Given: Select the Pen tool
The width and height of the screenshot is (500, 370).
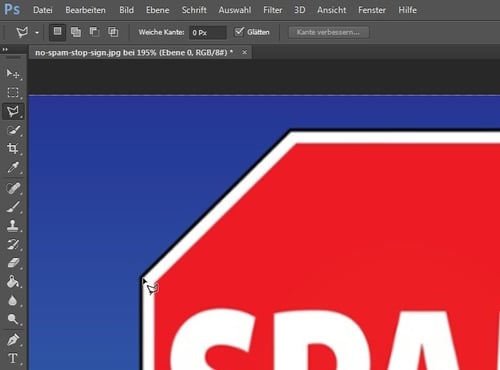Looking at the screenshot, I should [x=13, y=340].
